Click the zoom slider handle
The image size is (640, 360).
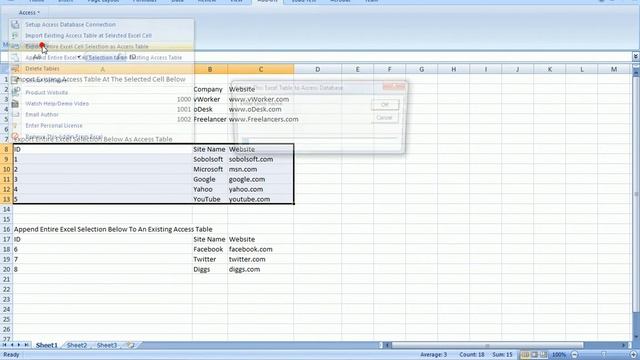[x=604, y=355]
